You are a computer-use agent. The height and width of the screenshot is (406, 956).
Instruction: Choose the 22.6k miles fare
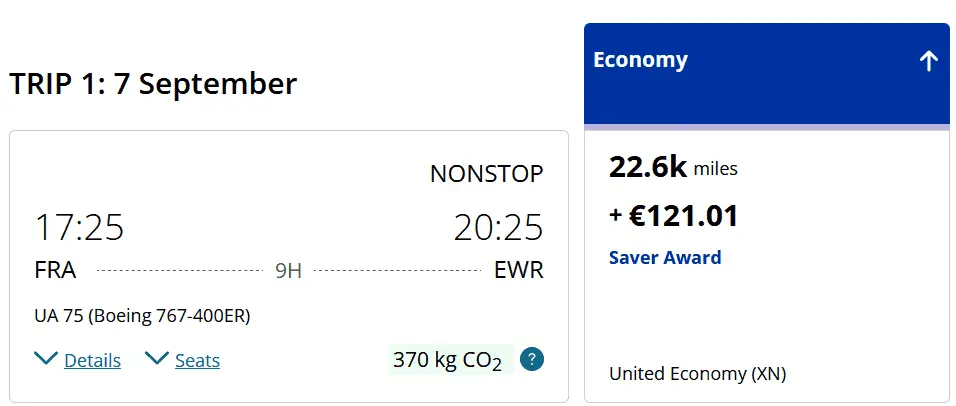pos(672,167)
